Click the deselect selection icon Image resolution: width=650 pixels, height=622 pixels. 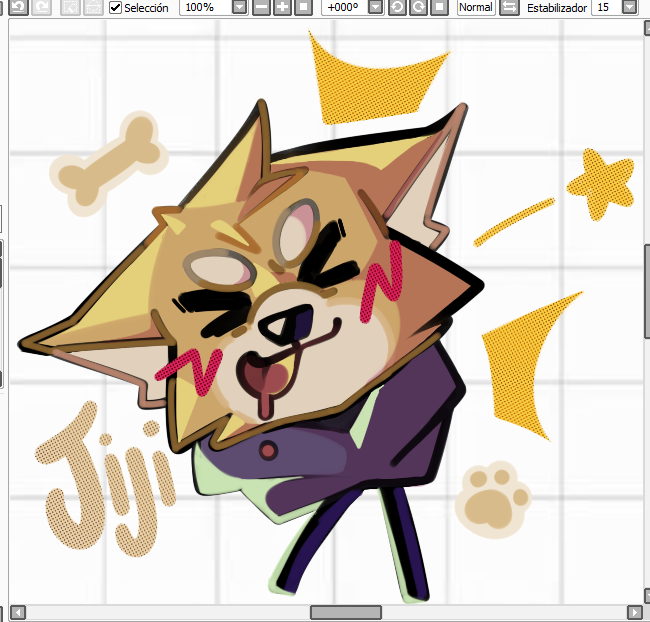70,7
